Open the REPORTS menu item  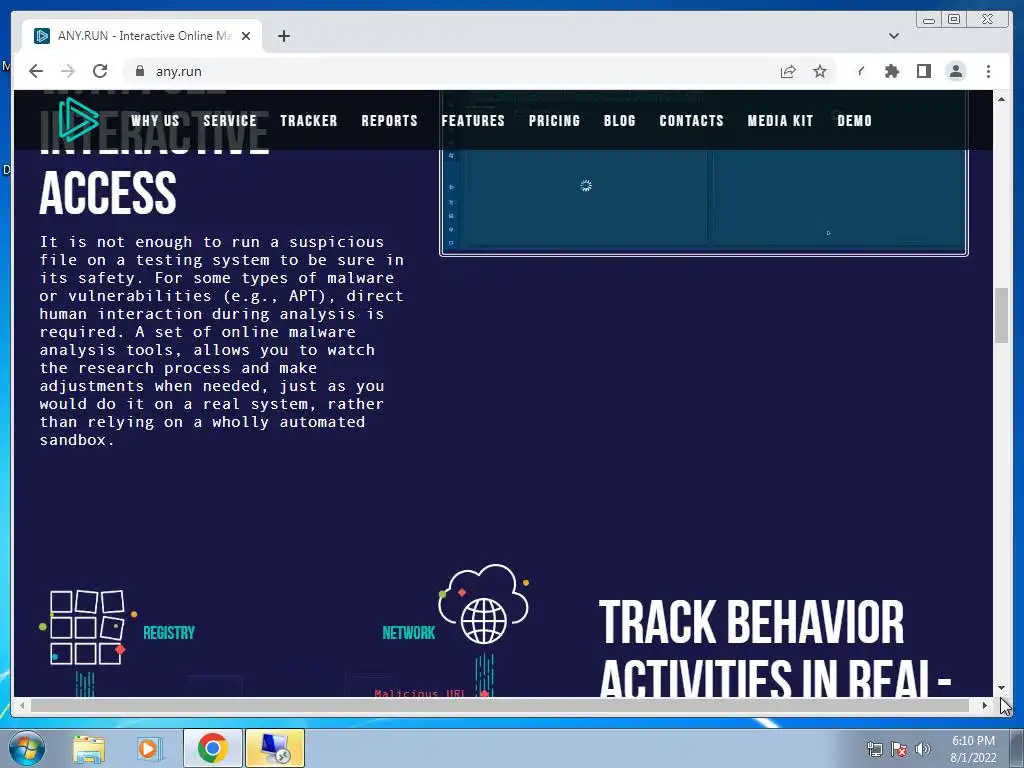(x=389, y=121)
